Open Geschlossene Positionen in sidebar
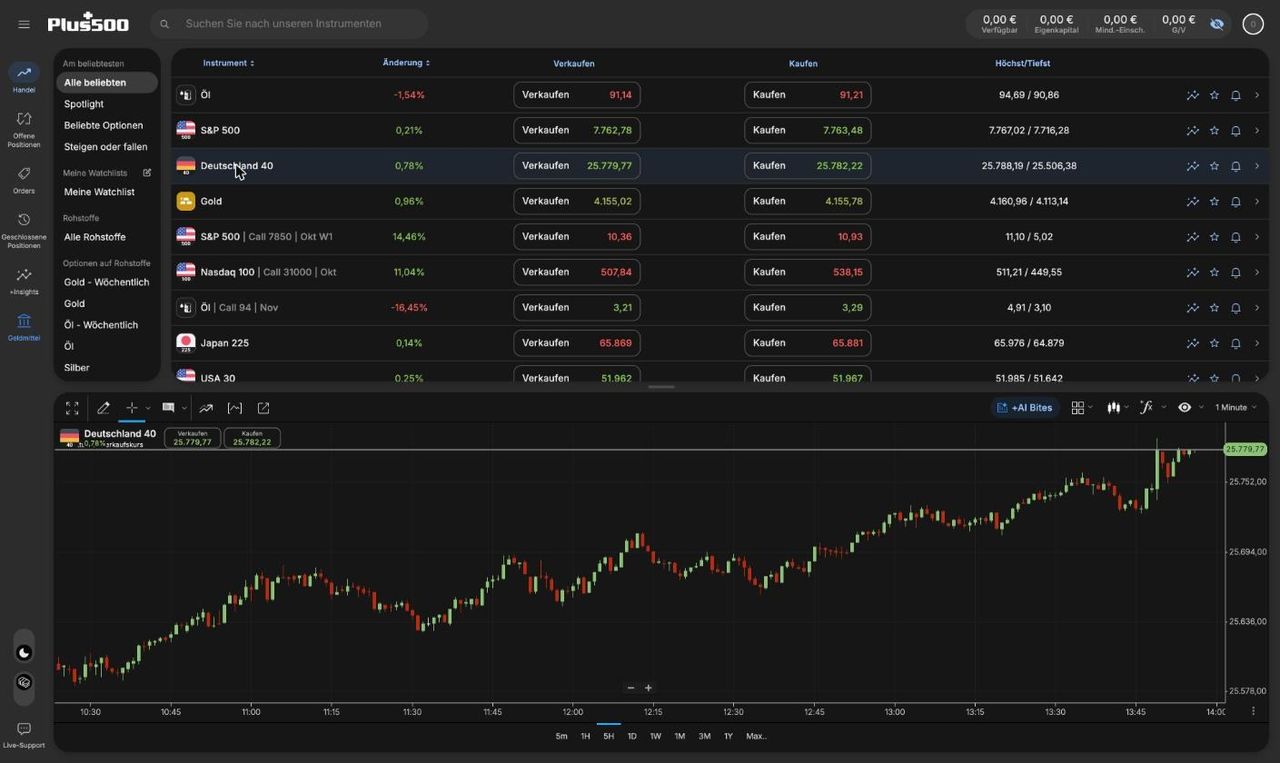The height and width of the screenshot is (763, 1280). click(24, 230)
